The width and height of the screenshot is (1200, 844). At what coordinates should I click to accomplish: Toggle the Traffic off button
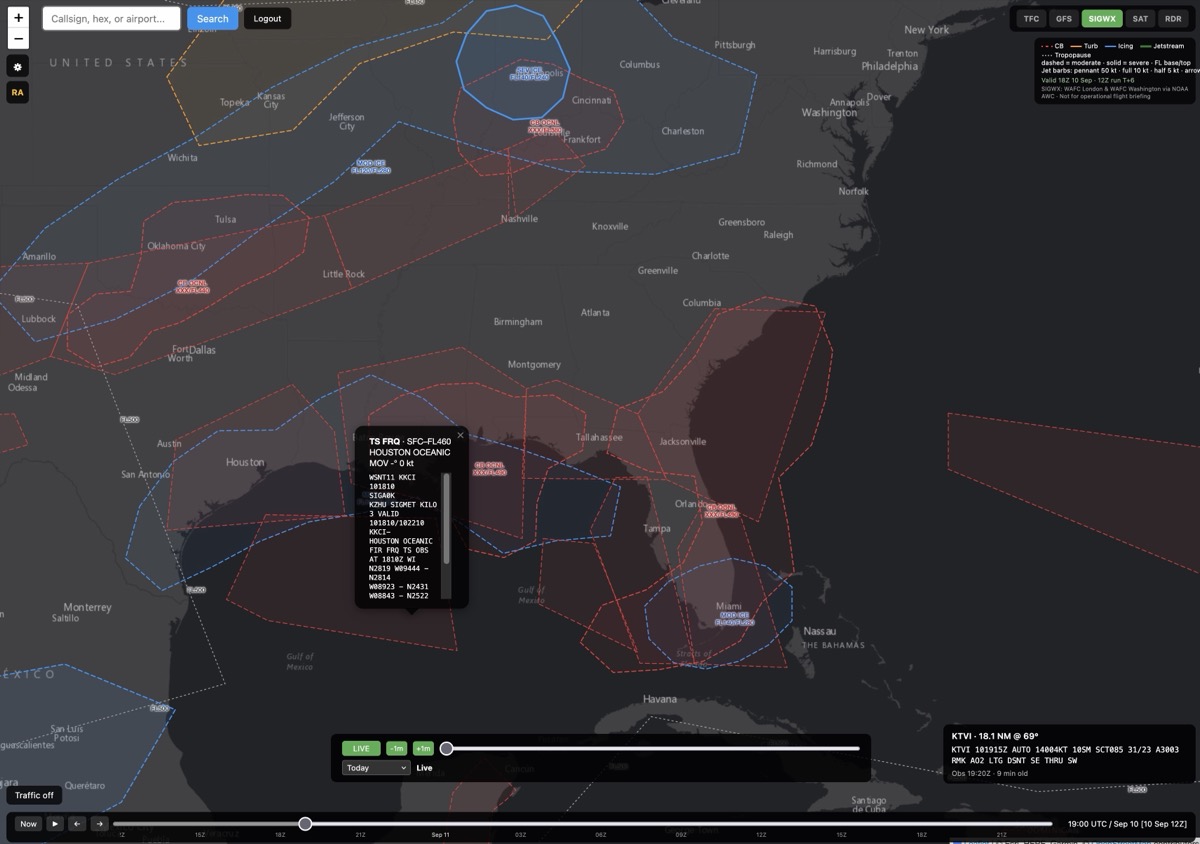pos(34,795)
